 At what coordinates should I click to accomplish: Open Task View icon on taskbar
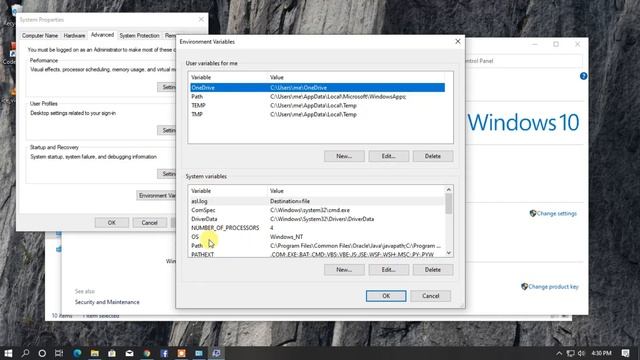tap(59, 353)
